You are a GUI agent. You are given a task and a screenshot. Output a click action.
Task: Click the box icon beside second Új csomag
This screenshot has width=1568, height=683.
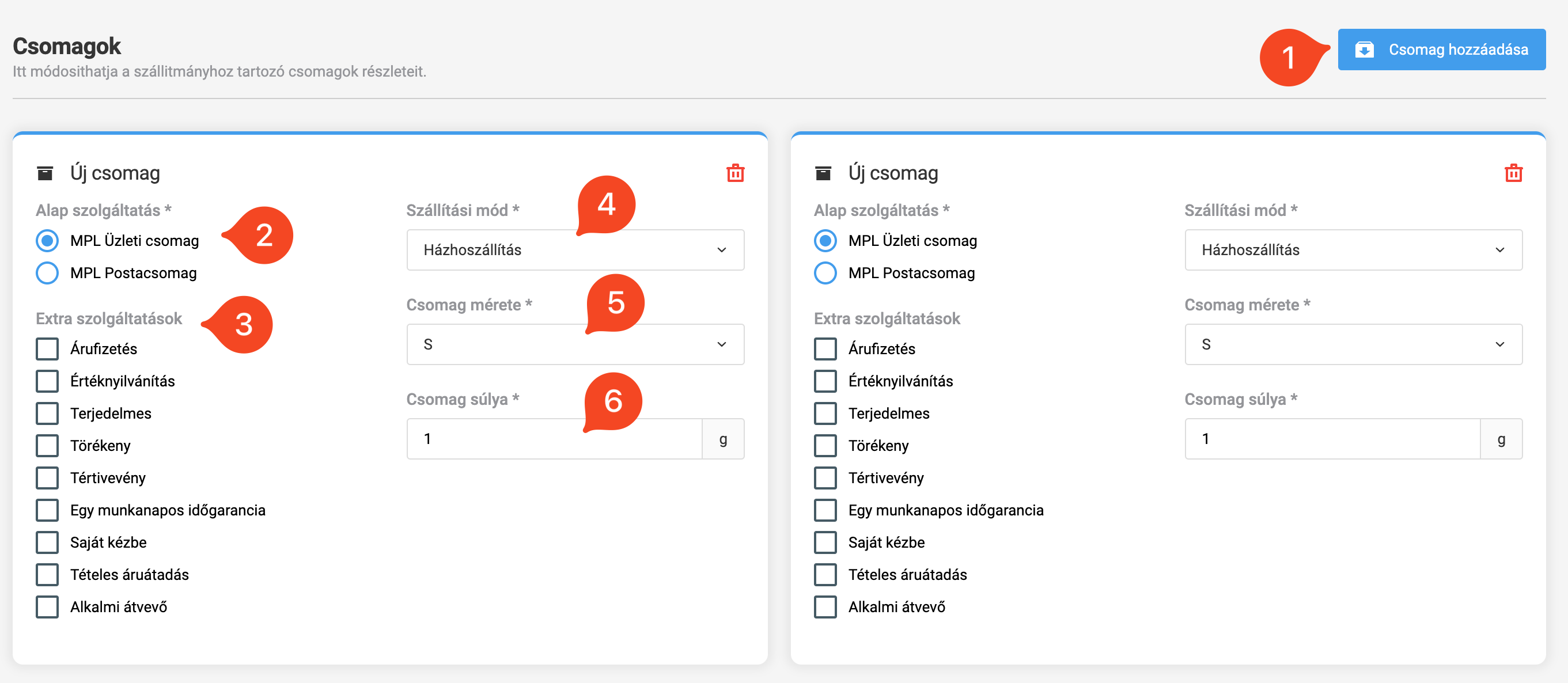[x=823, y=173]
